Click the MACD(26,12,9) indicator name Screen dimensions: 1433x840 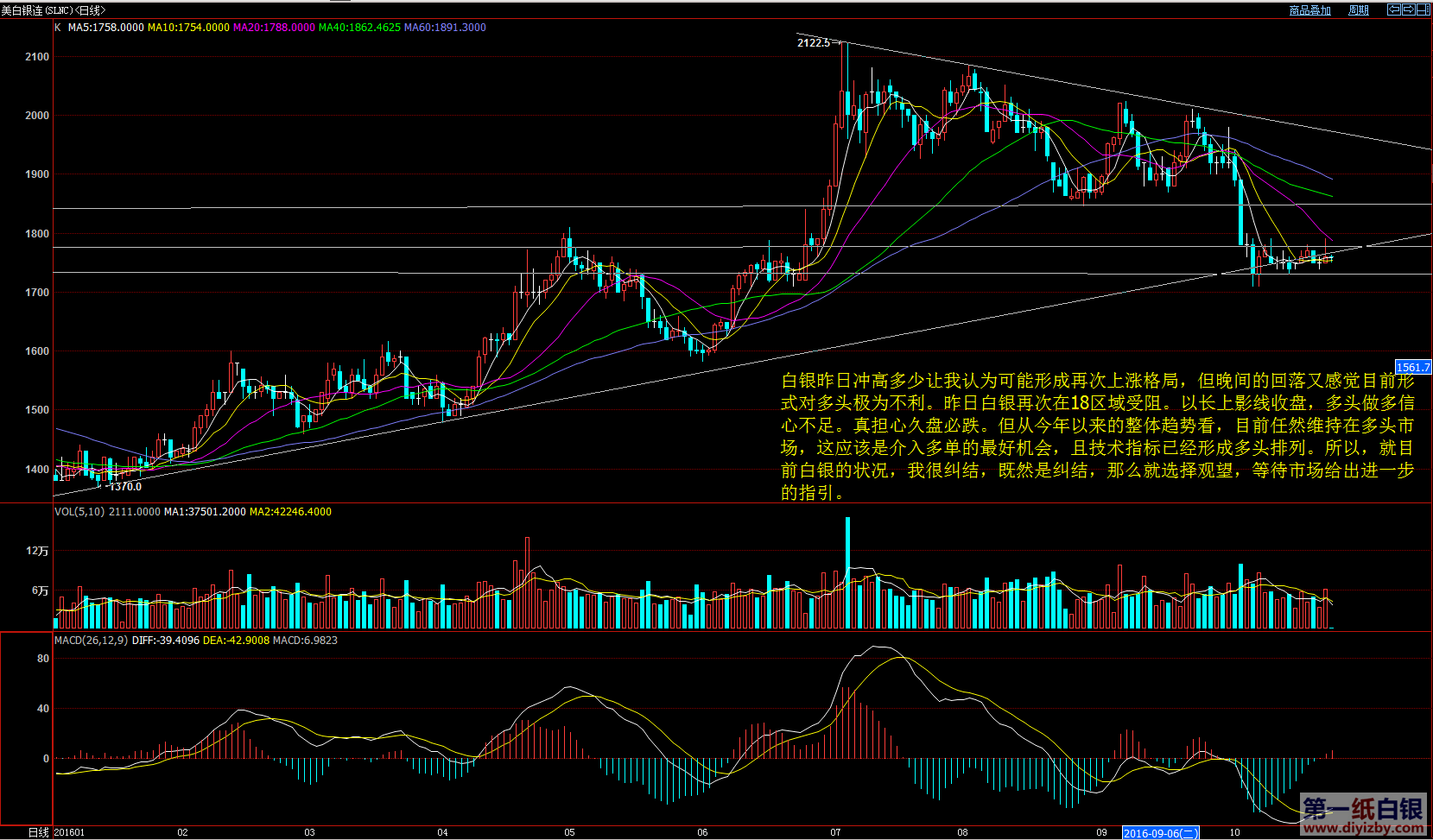click(91, 641)
